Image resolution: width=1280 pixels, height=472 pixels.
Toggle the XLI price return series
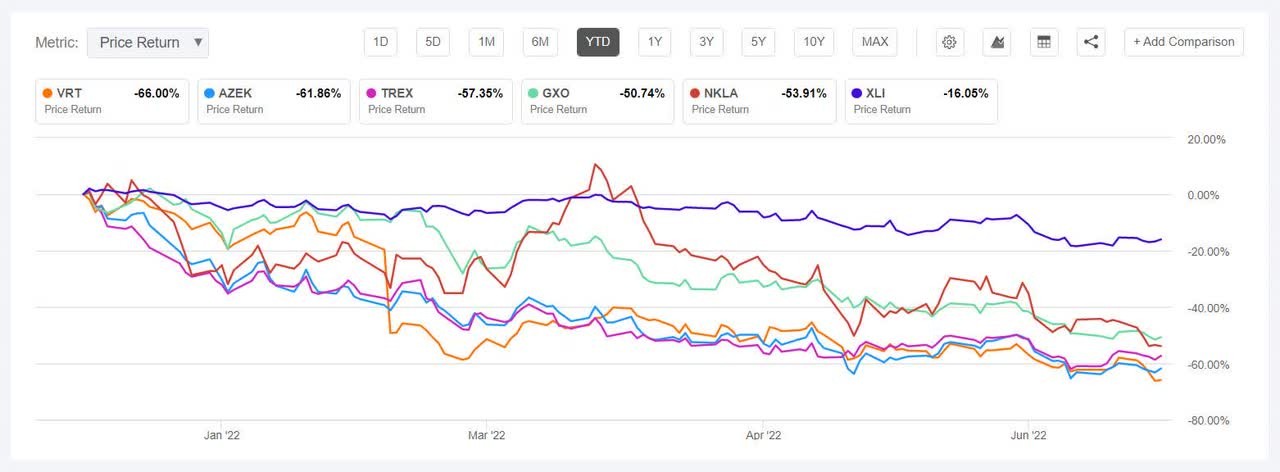tap(920, 101)
